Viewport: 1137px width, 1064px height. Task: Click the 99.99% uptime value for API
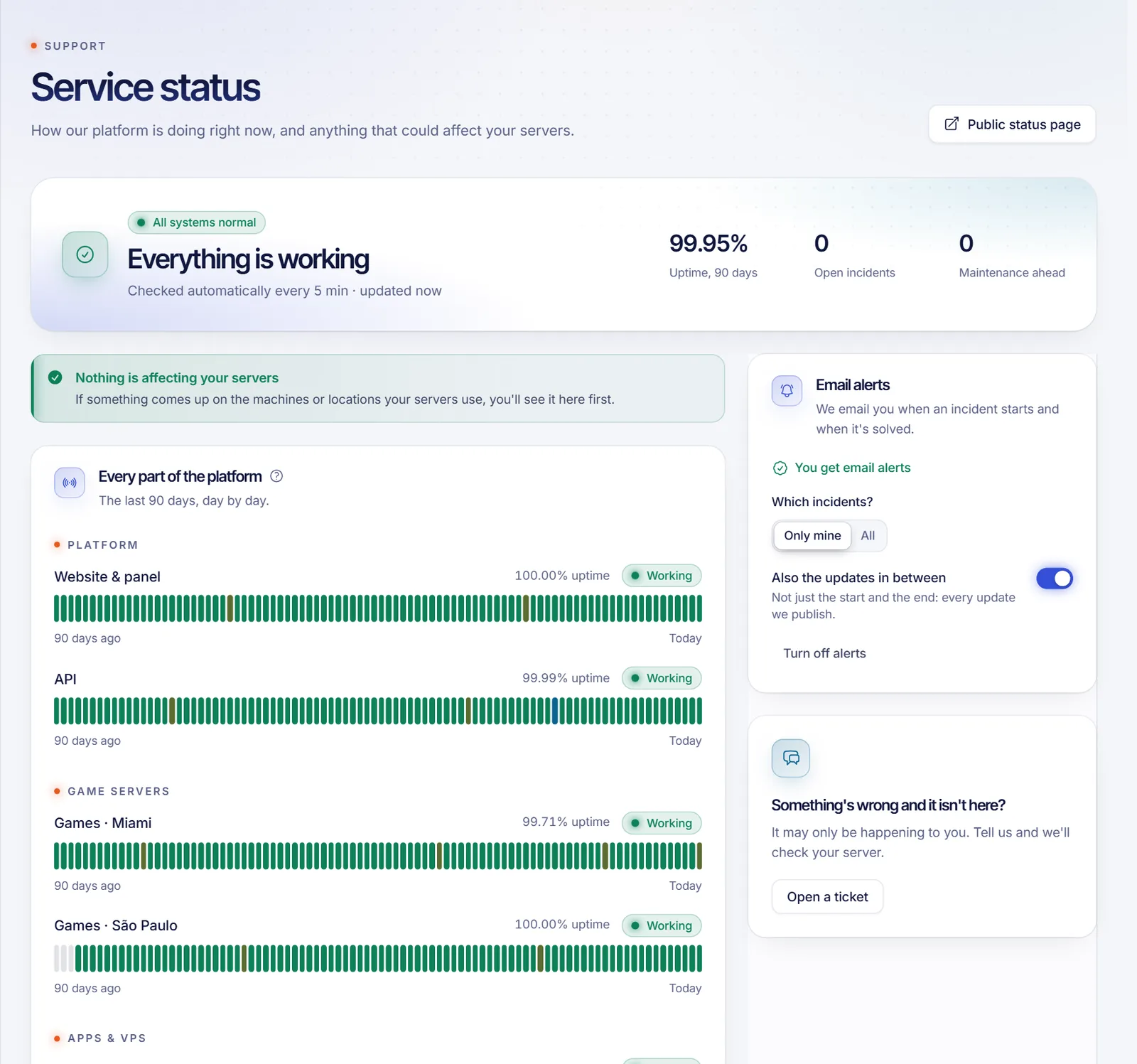pos(566,678)
